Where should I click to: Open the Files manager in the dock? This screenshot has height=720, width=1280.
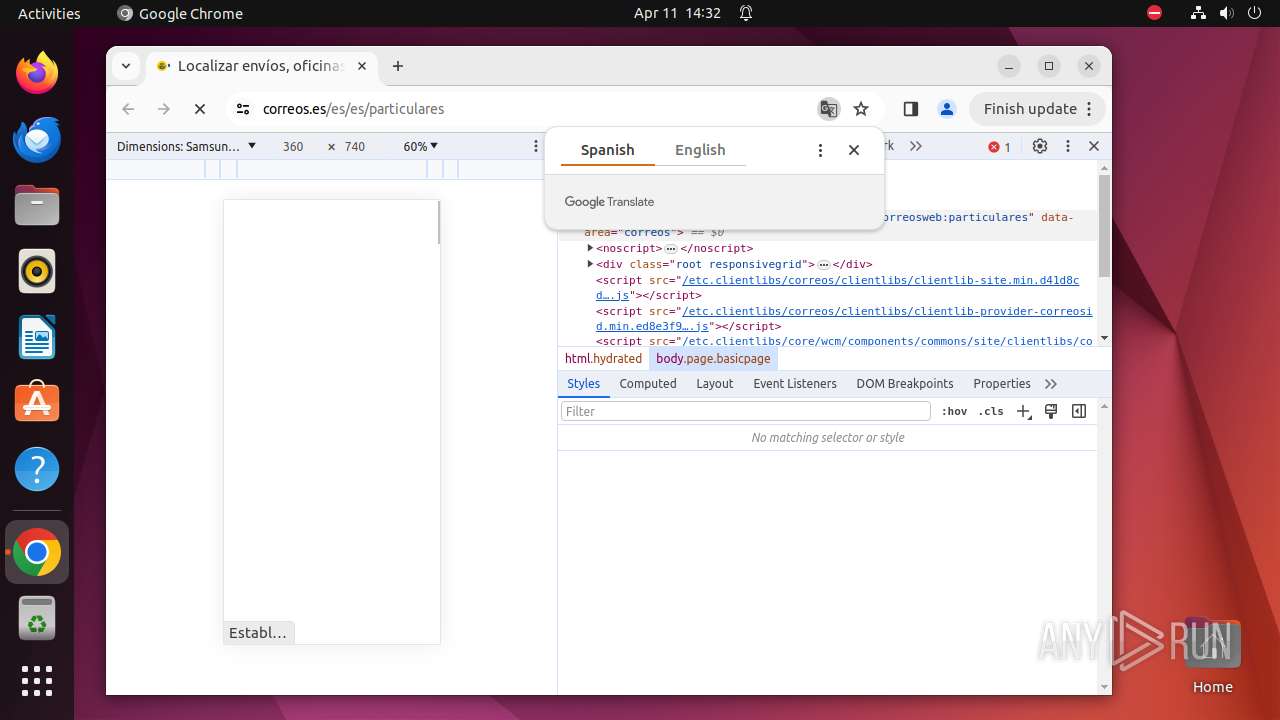coord(37,205)
